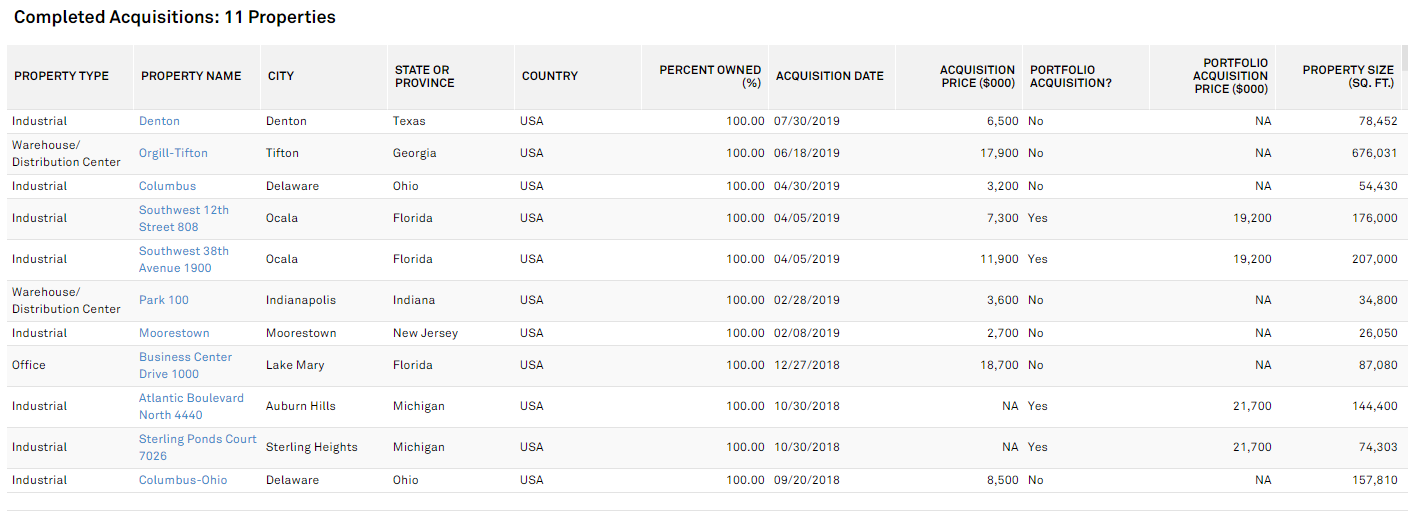This screenshot has height=515, width=1408.
Task: Sort by Property Type column header
Action: (61, 76)
